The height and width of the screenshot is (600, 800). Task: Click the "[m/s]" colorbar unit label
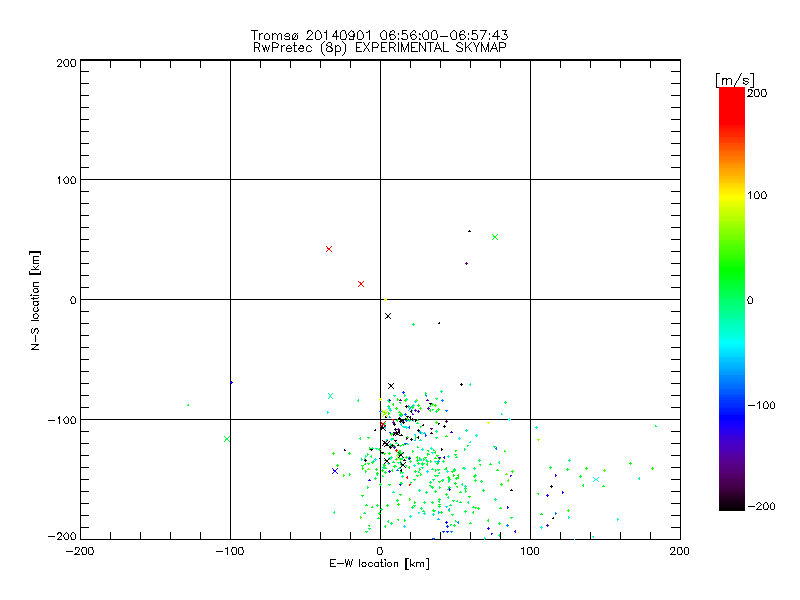click(734, 80)
